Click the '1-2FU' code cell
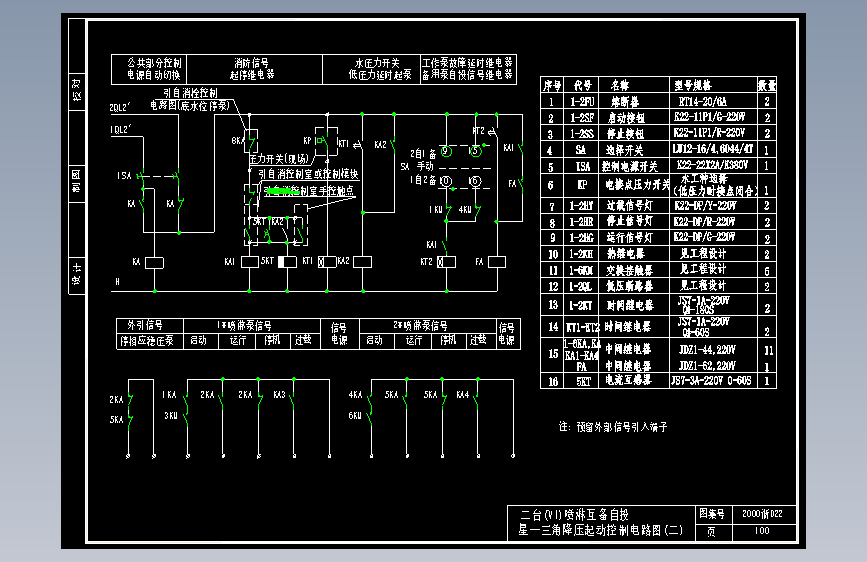Image resolution: width=867 pixels, height=562 pixels. [x=582, y=102]
